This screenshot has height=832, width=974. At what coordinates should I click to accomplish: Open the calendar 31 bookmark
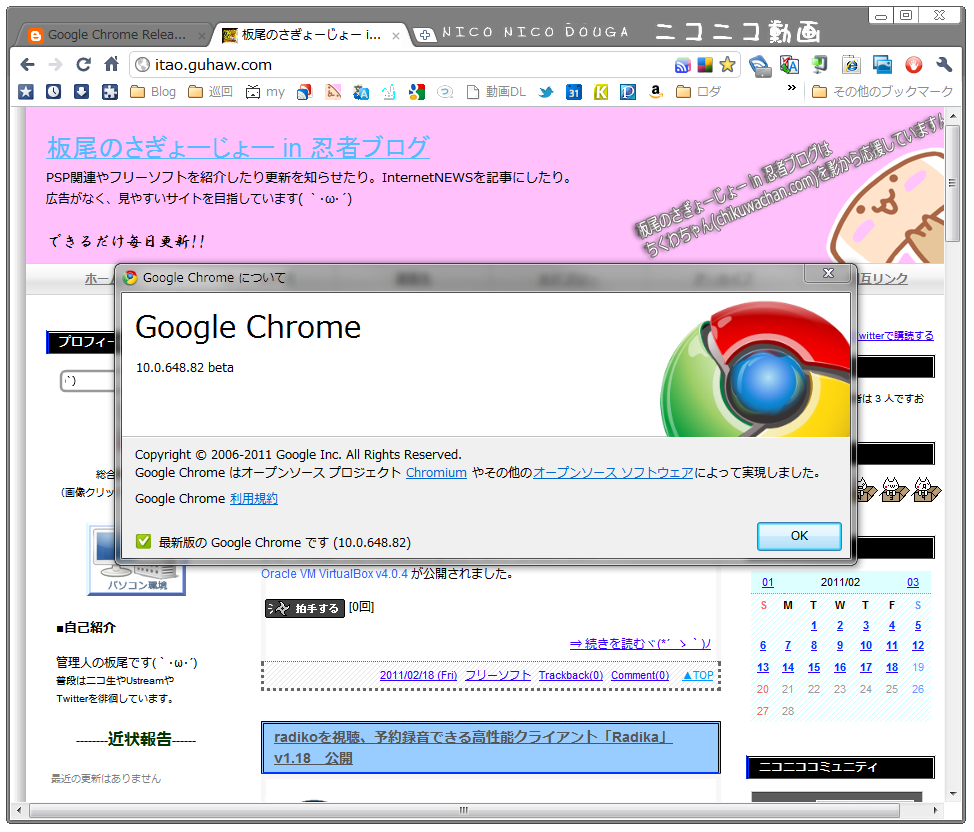click(x=573, y=92)
